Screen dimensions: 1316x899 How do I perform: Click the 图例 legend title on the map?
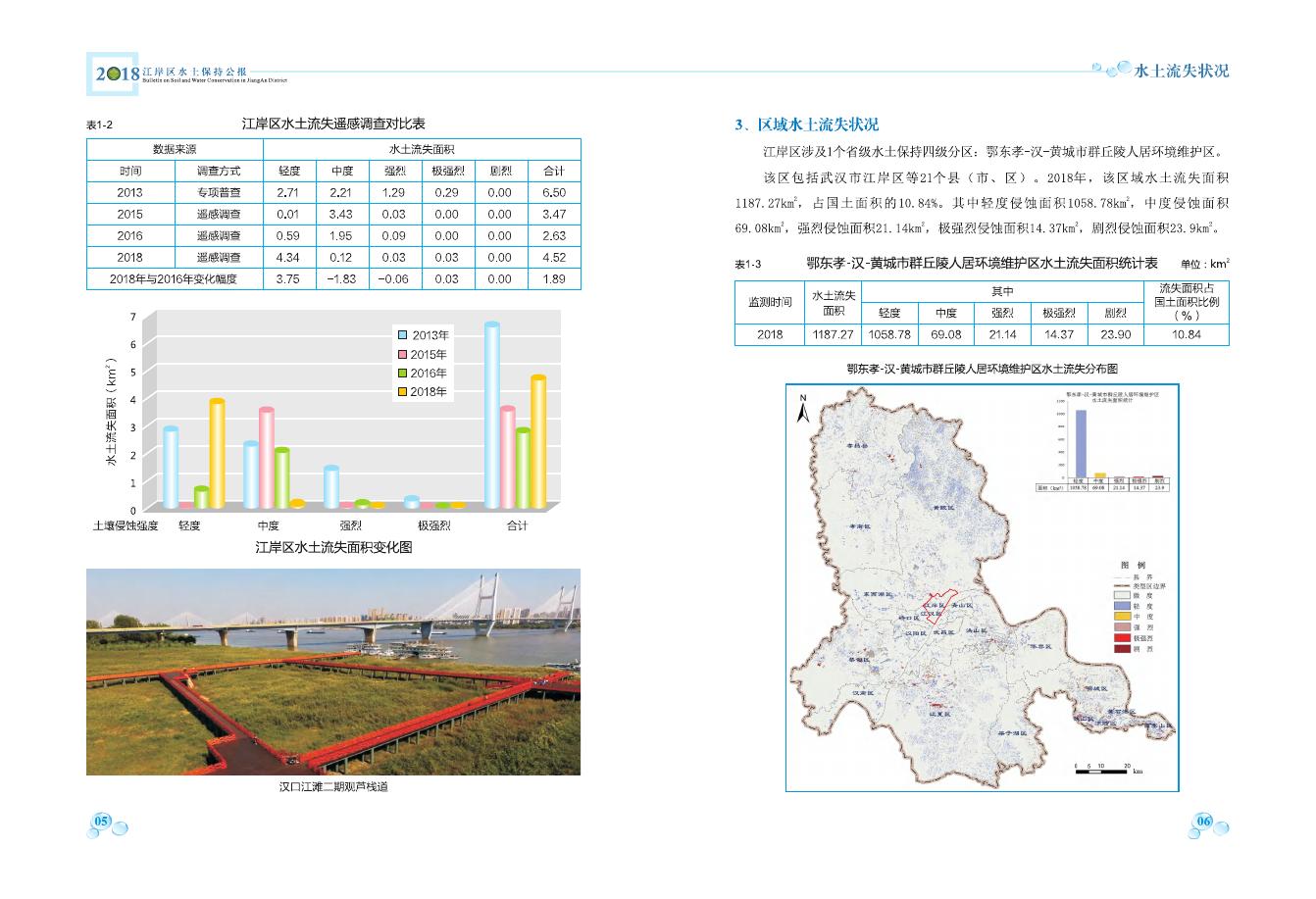(x=1133, y=566)
